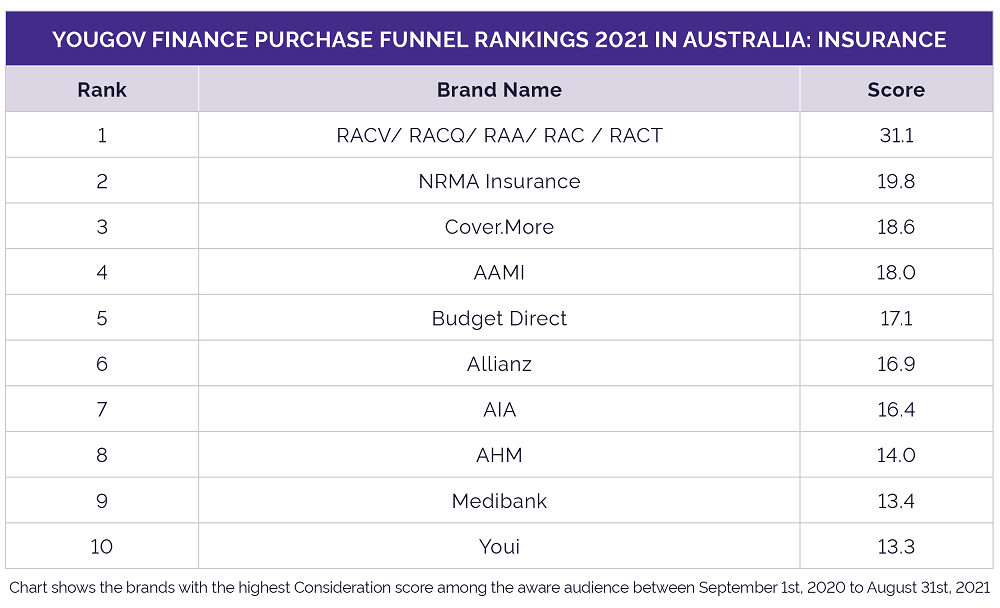Select the Cover.More brand cell
Image resolution: width=1000 pixels, height=608 pixels.
click(x=499, y=226)
